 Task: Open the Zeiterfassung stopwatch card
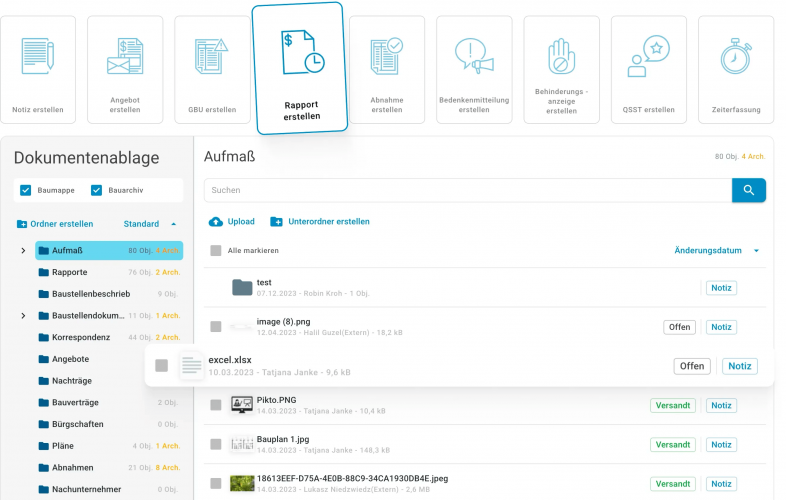[736, 69]
